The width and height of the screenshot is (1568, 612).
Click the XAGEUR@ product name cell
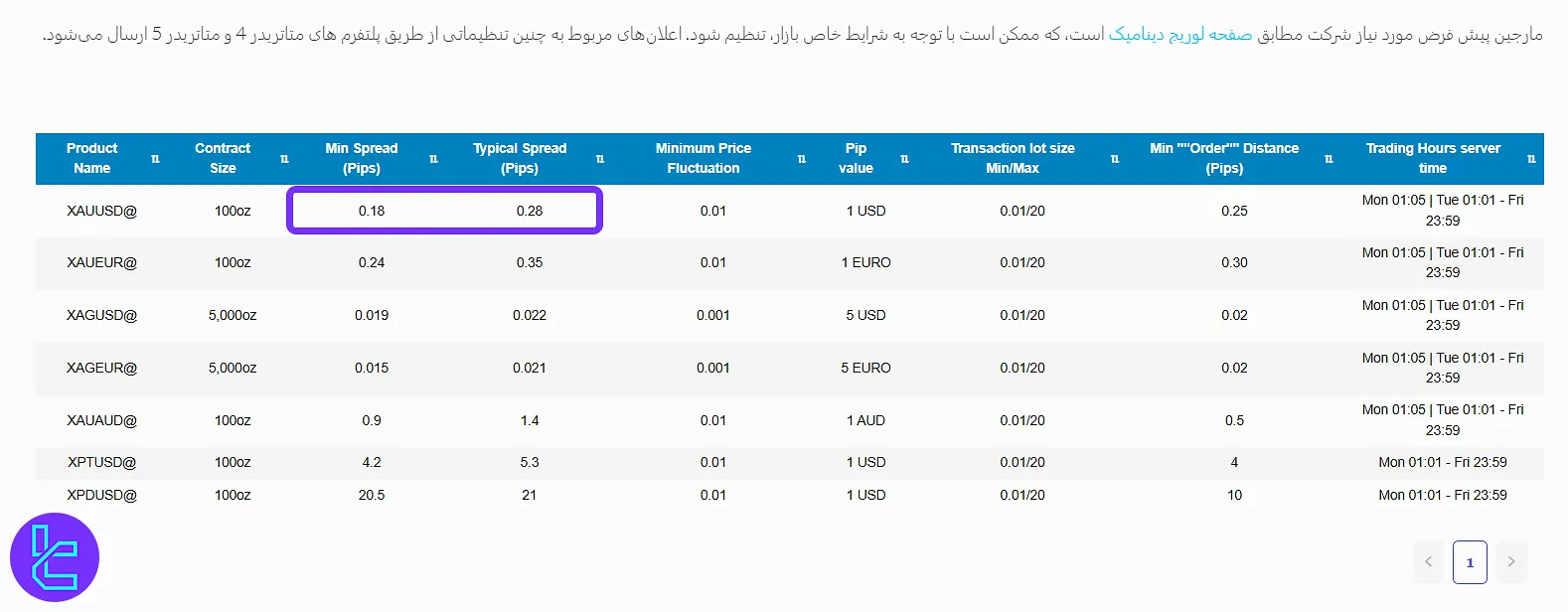coord(101,368)
